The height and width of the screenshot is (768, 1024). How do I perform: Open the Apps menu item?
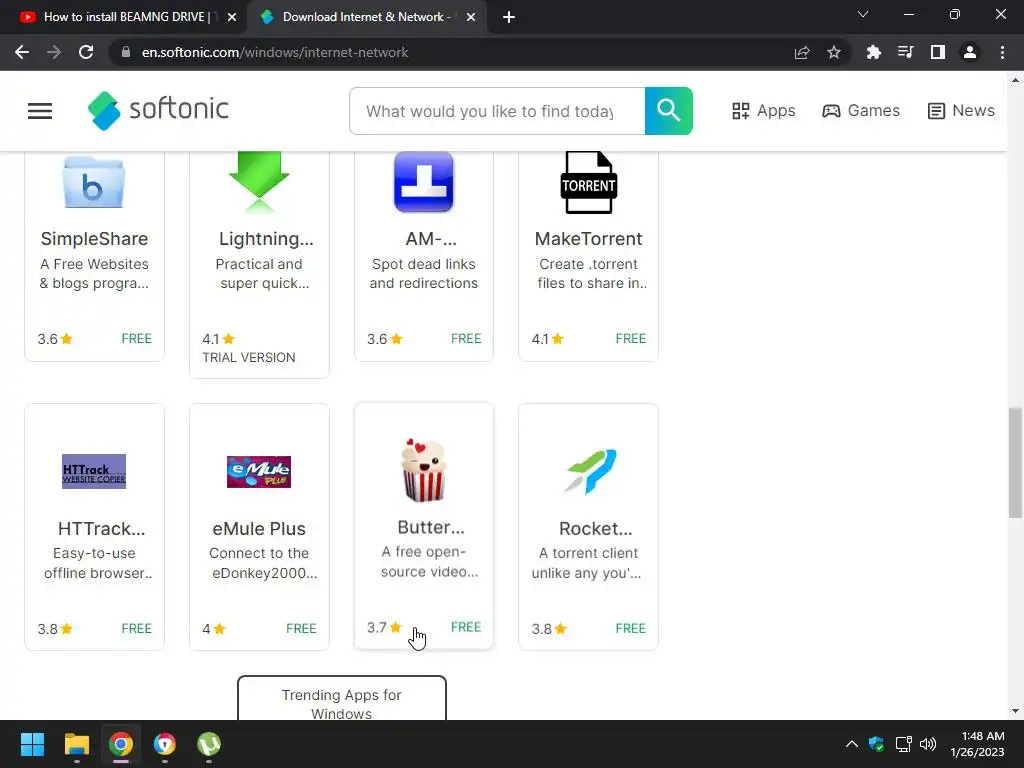(763, 111)
